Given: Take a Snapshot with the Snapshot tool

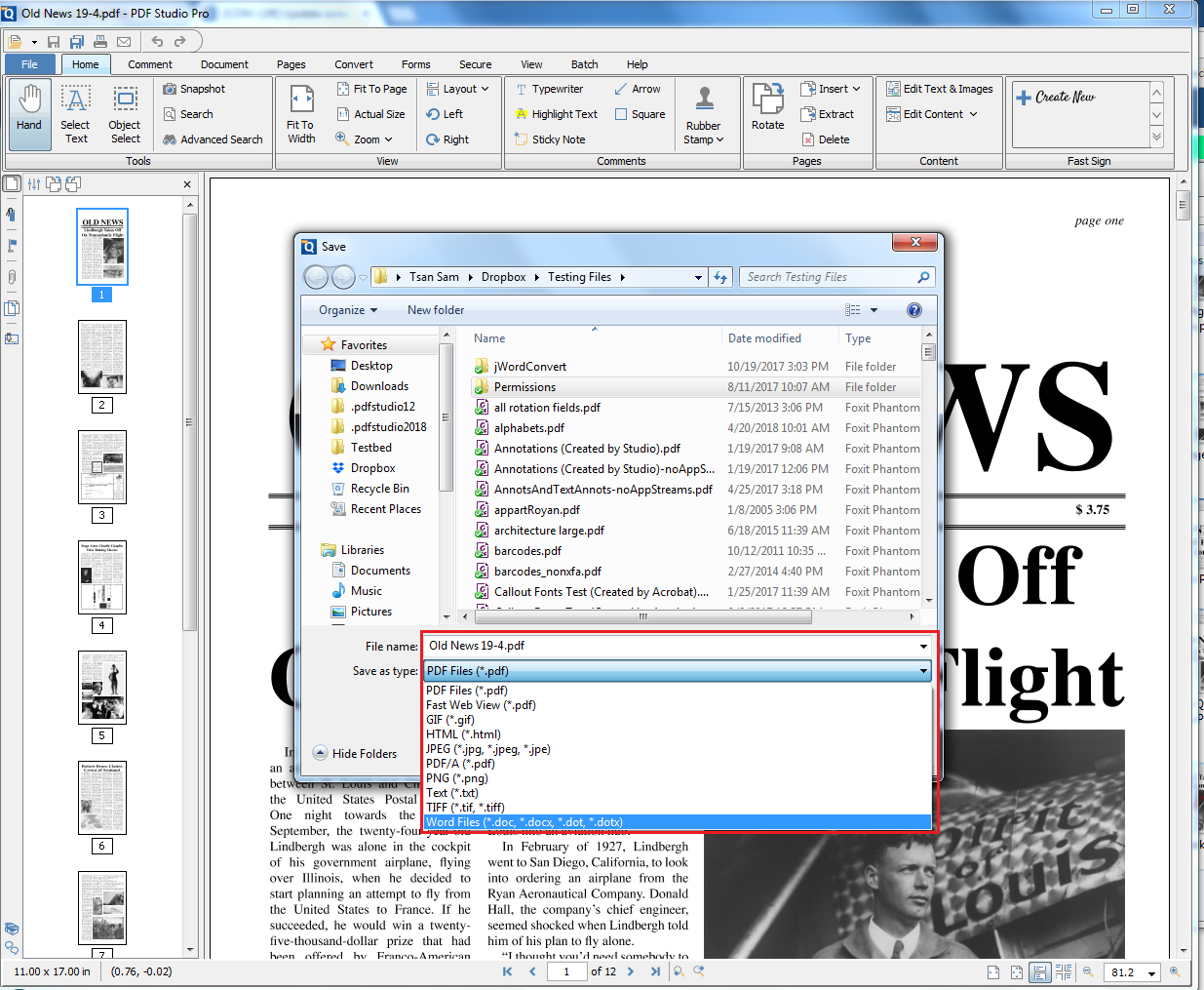Looking at the screenshot, I should coord(195,88).
